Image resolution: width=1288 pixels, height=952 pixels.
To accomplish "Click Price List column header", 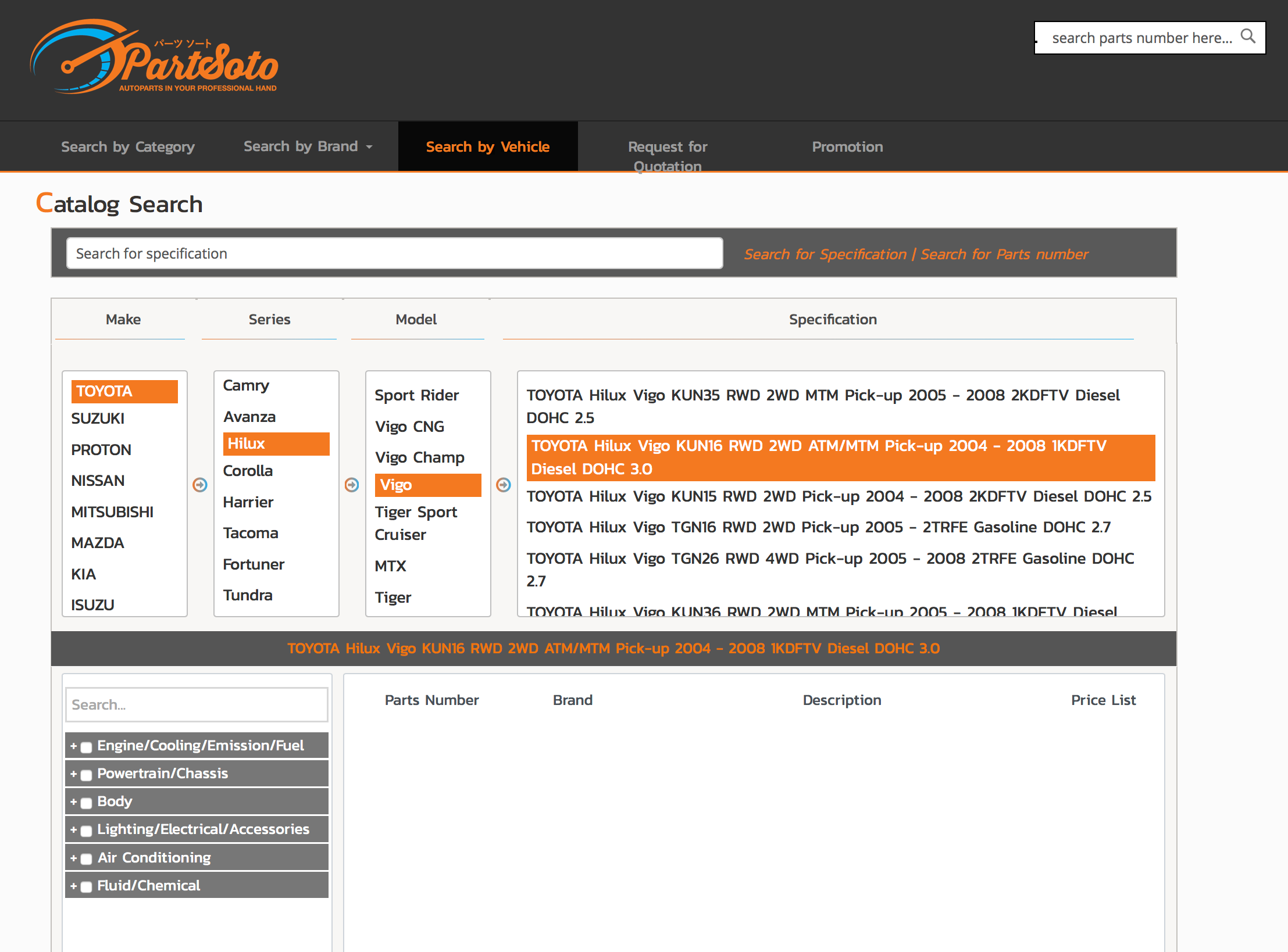I will pos(1103,700).
